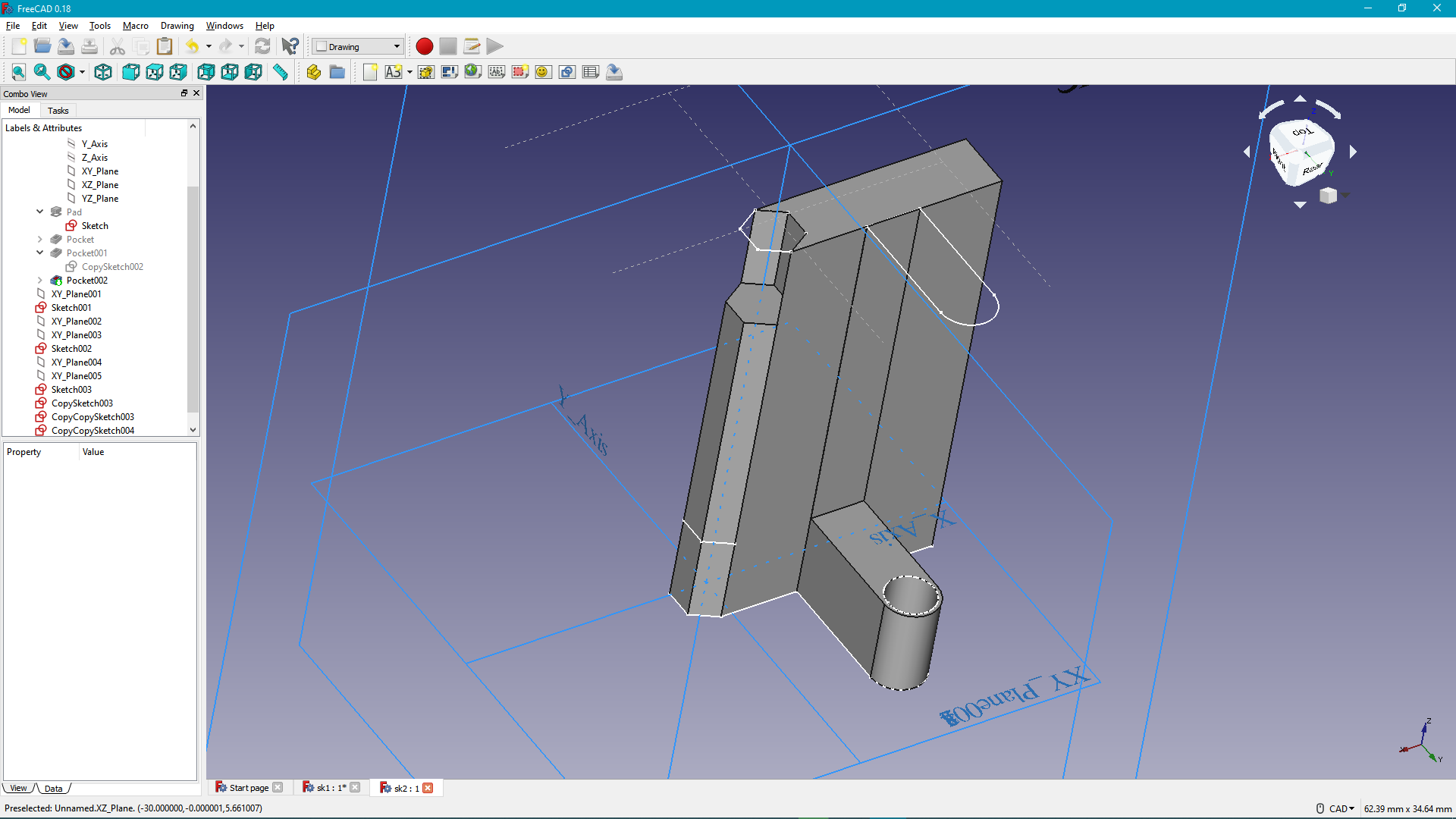Insert a symbol with the smiley icon
Viewport: 1456px width, 819px height.
[x=544, y=72]
